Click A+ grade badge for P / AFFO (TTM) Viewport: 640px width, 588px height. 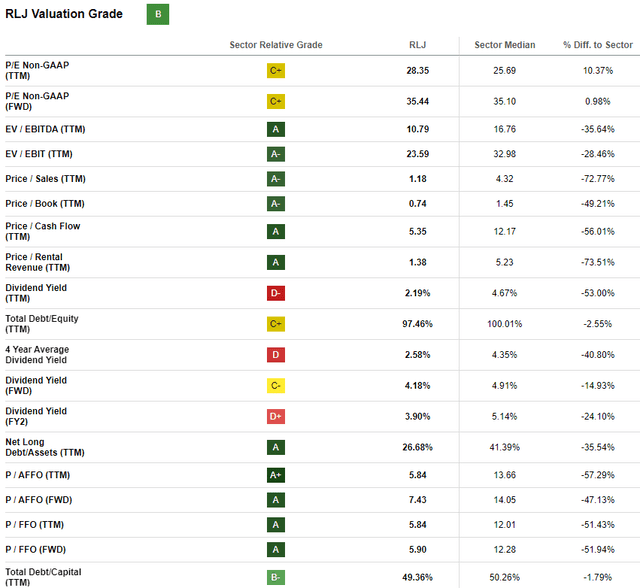[276, 475]
